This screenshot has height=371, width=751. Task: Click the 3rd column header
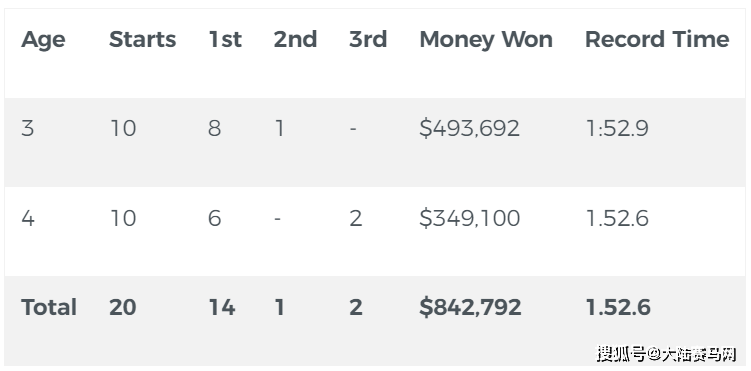tap(368, 39)
